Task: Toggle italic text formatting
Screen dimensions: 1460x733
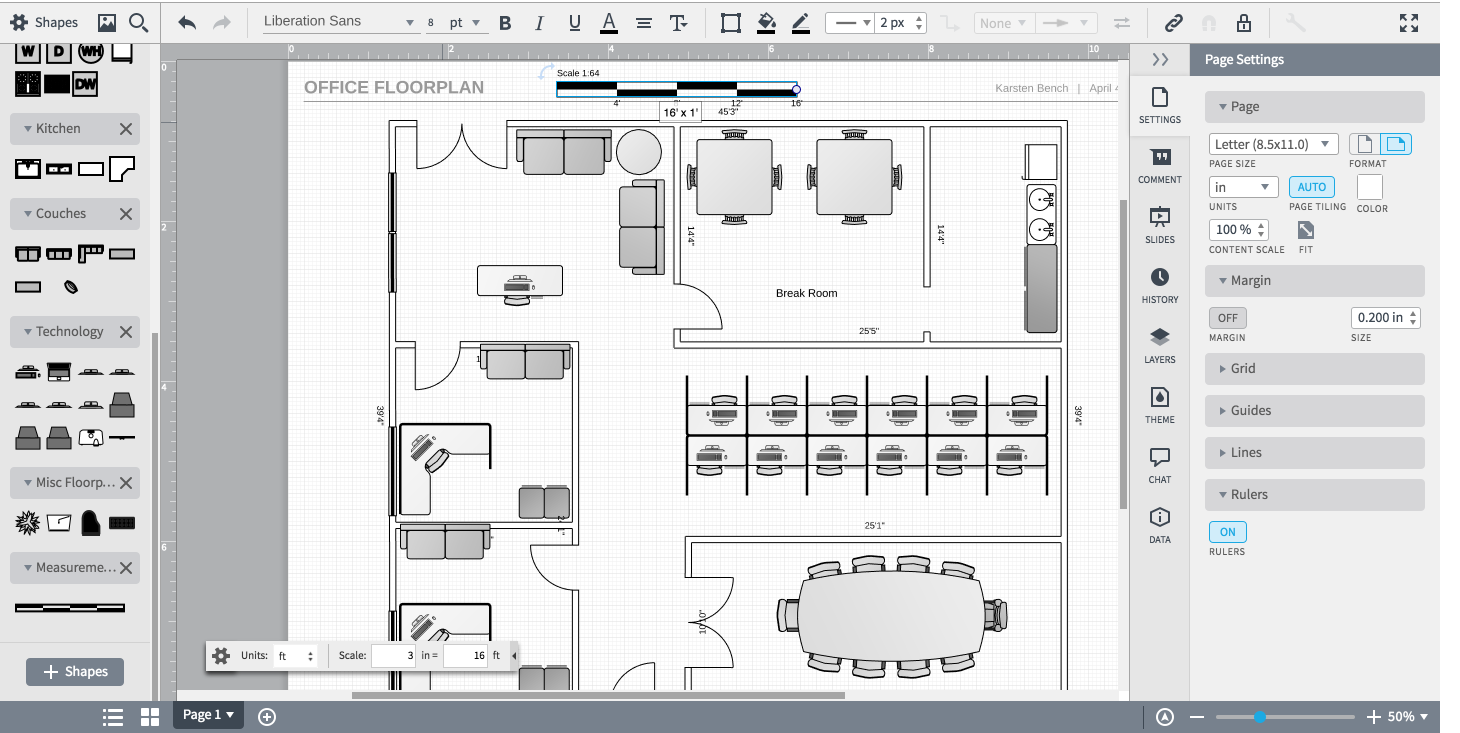Action: pyautogui.click(x=539, y=23)
